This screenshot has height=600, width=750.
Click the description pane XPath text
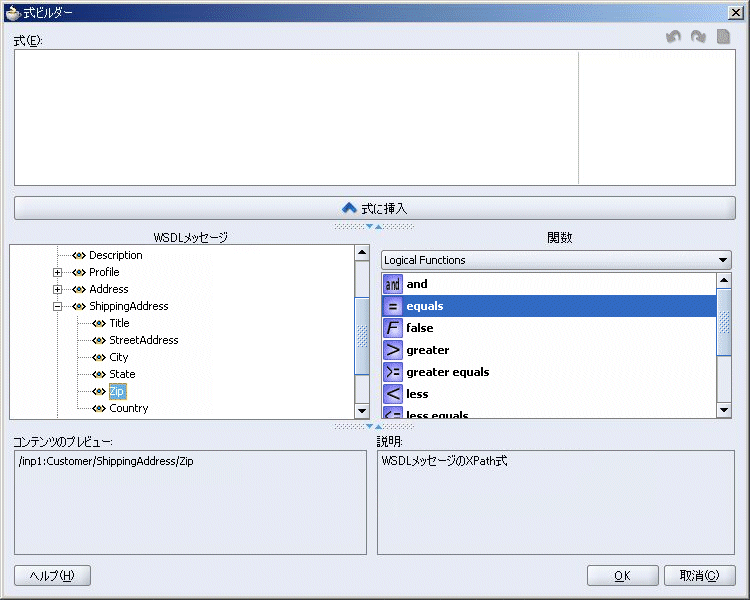click(444, 461)
